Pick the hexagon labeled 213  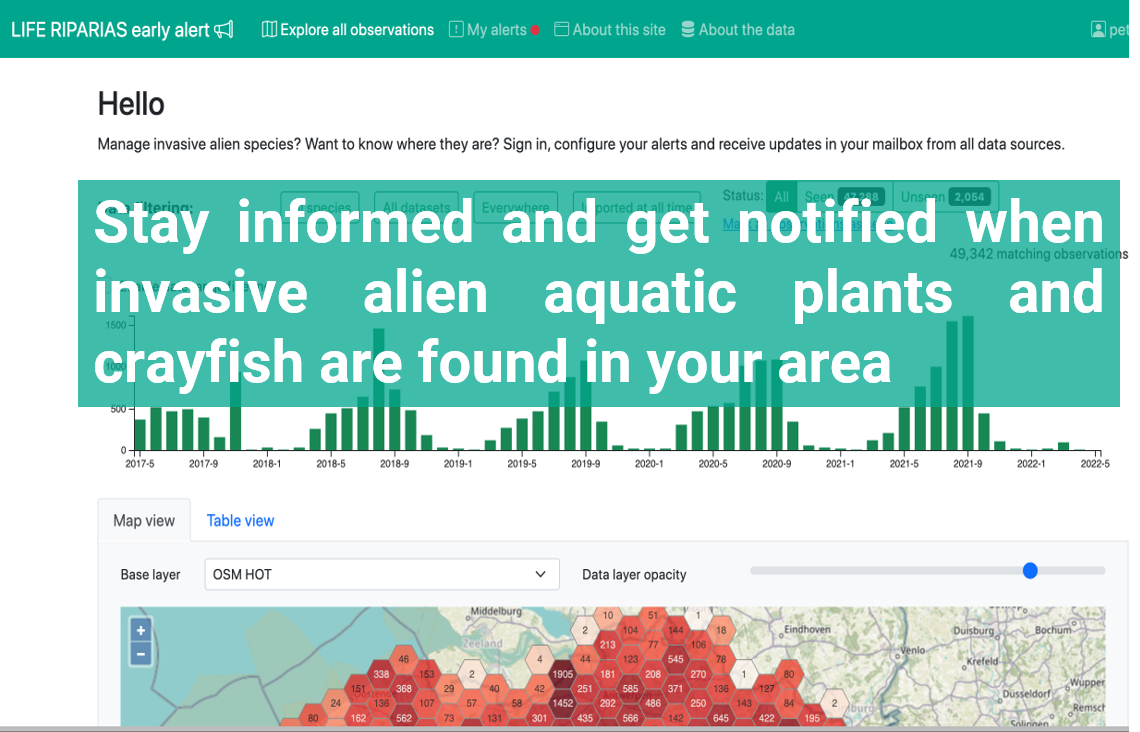608,645
